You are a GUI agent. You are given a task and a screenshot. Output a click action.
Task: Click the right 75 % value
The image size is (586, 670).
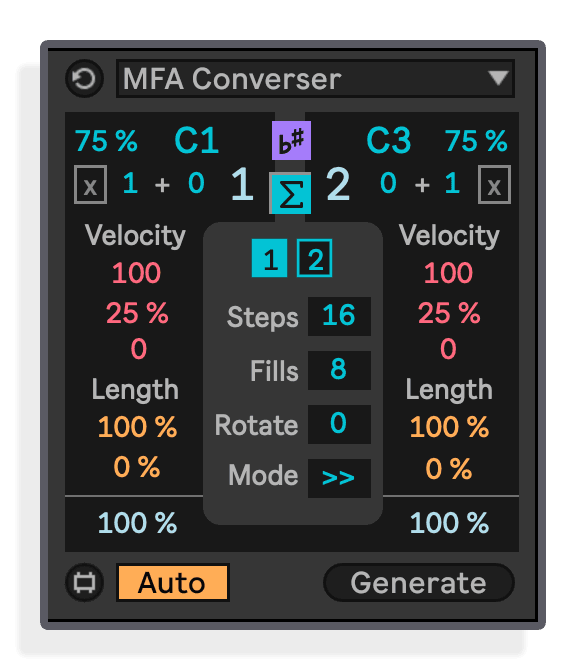pos(476,141)
